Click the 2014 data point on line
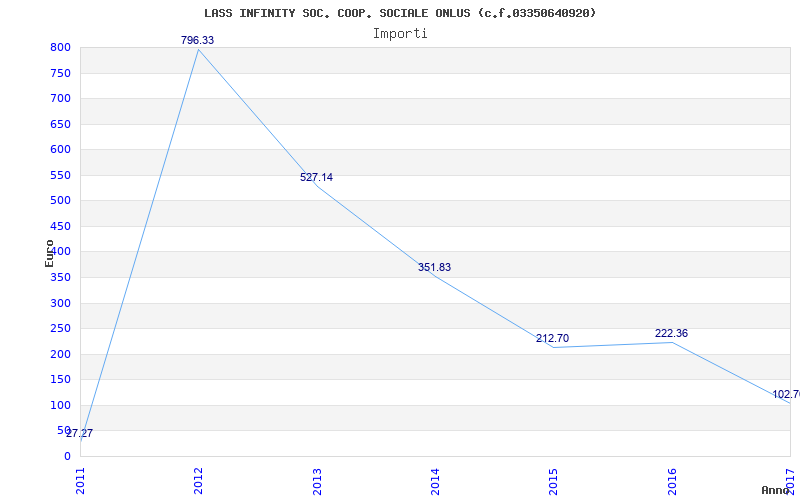Image resolution: width=800 pixels, height=500 pixels. tap(435, 277)
